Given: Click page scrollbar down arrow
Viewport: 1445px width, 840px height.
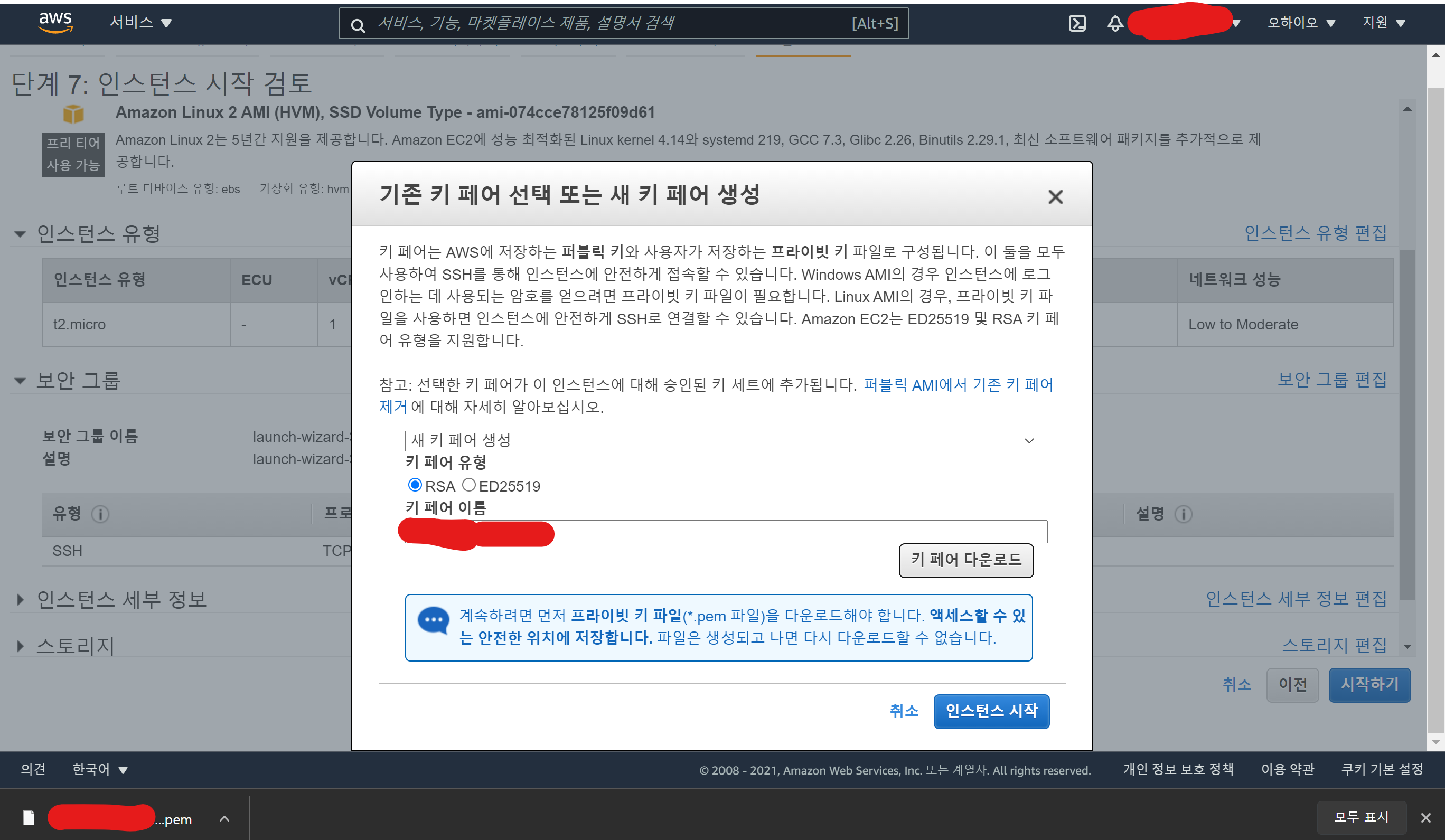Looking at the screenshot, I should [x=1435, y=741].
